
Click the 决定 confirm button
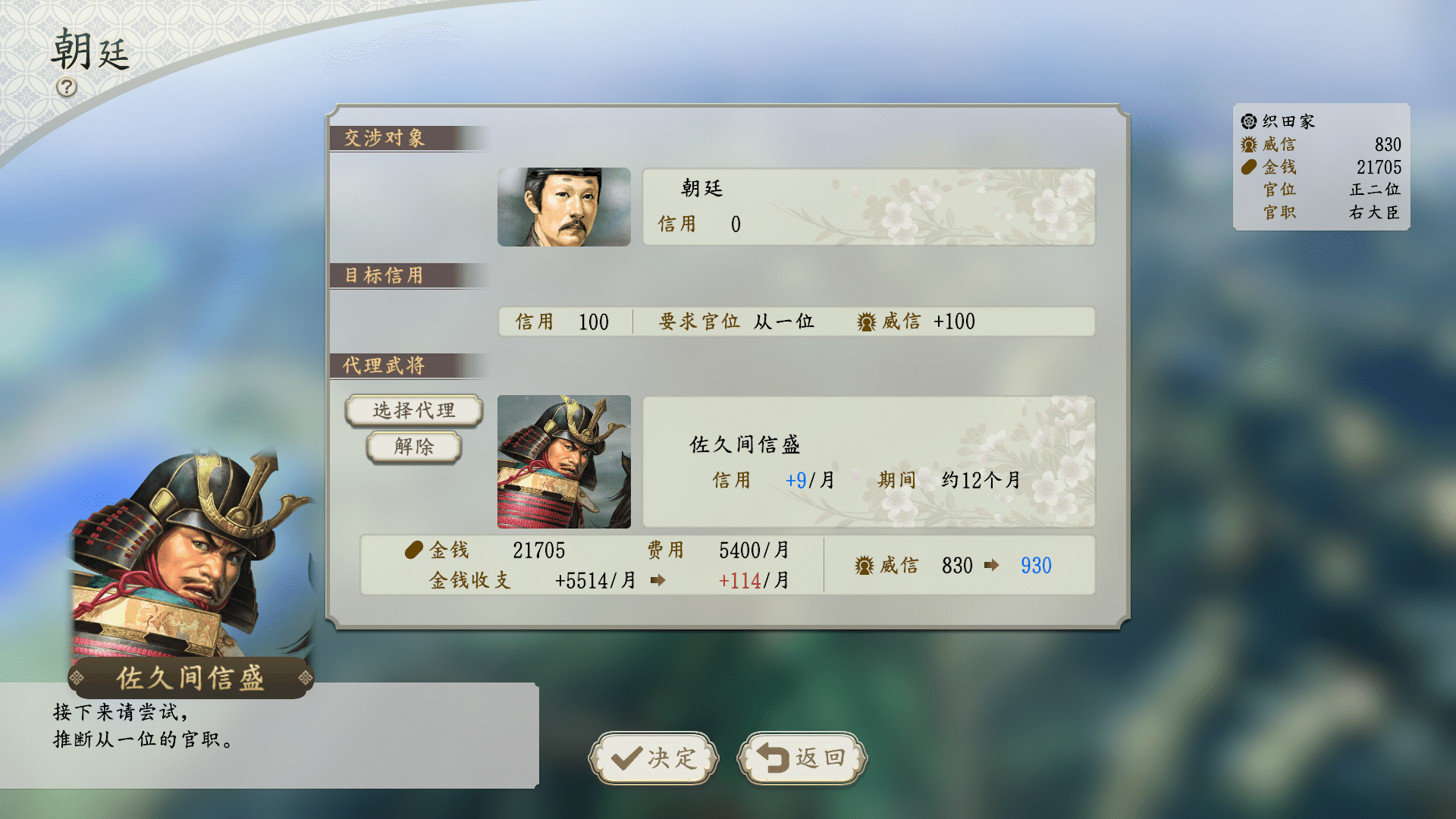click(654, 758)
